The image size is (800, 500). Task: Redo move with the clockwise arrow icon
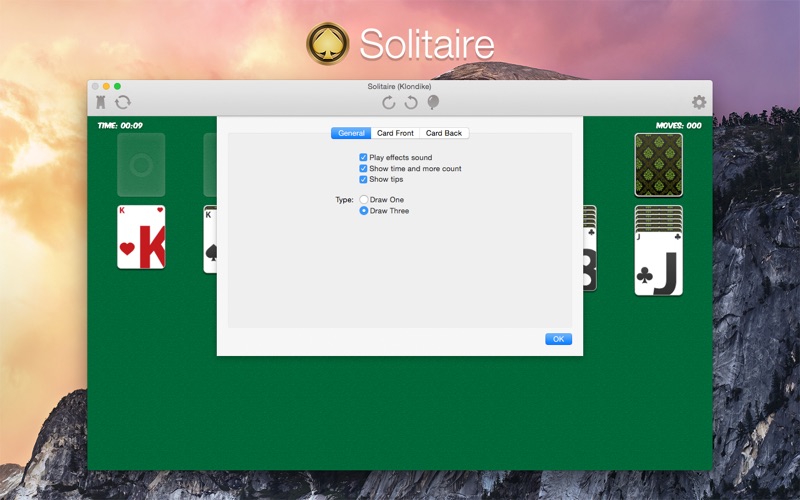point(388,103)
